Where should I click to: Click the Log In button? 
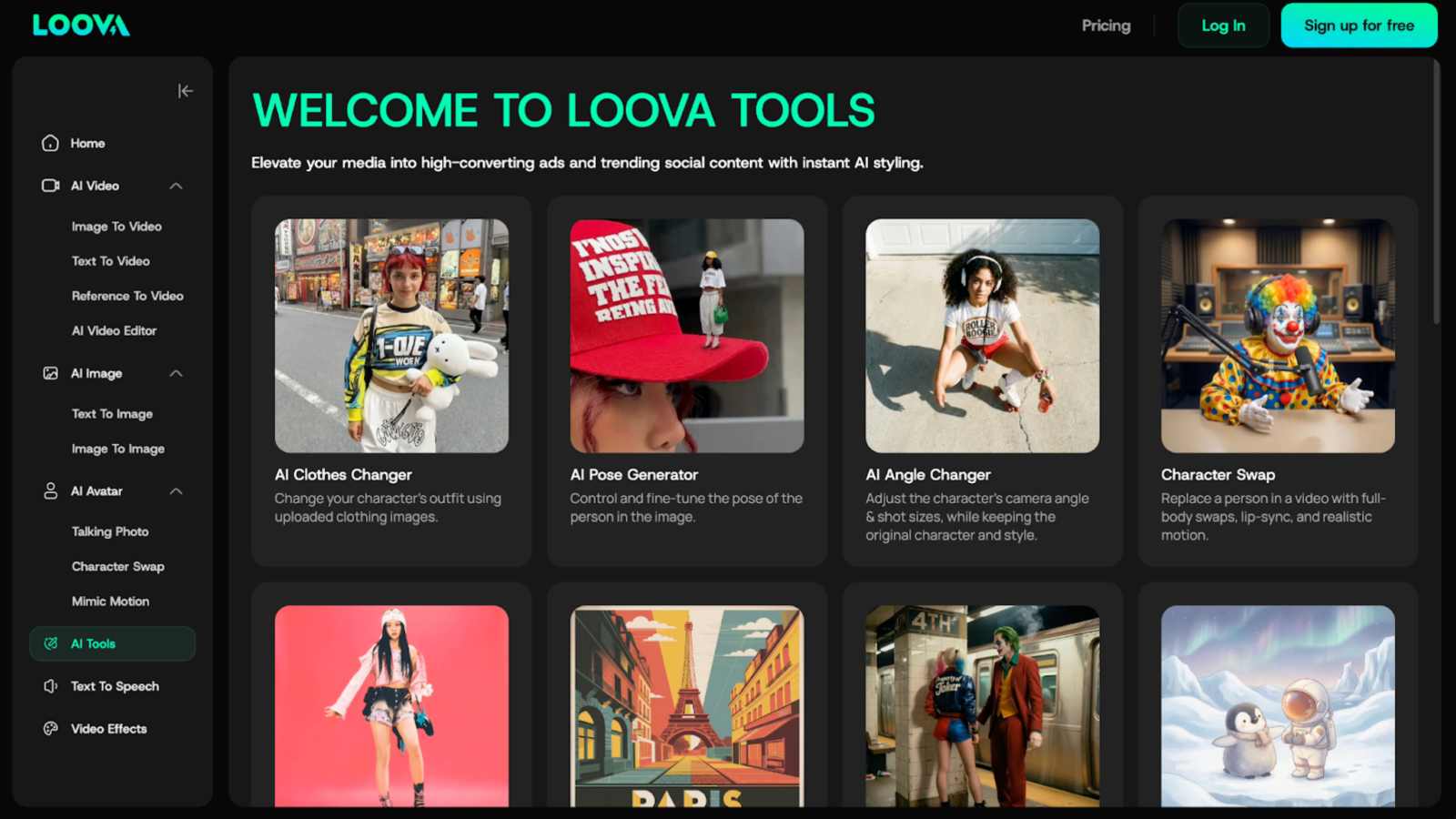tap(1223, 25)
